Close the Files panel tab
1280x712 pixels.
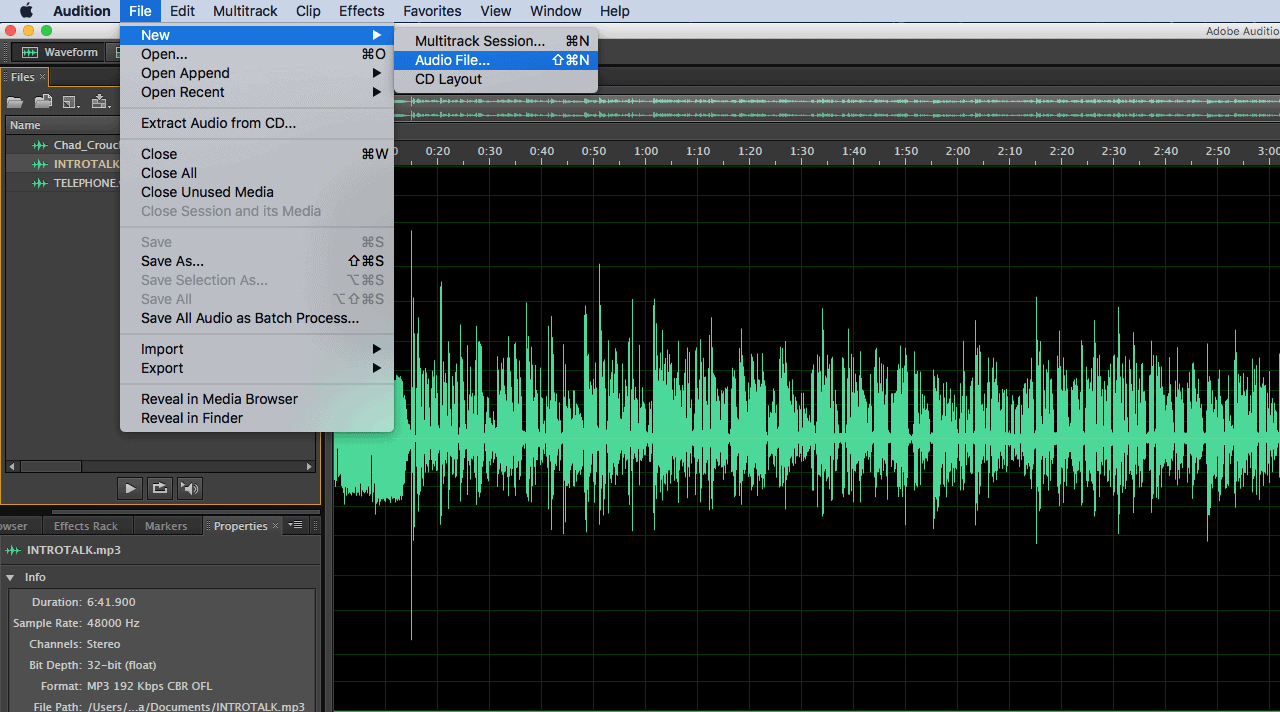(42, 77)
